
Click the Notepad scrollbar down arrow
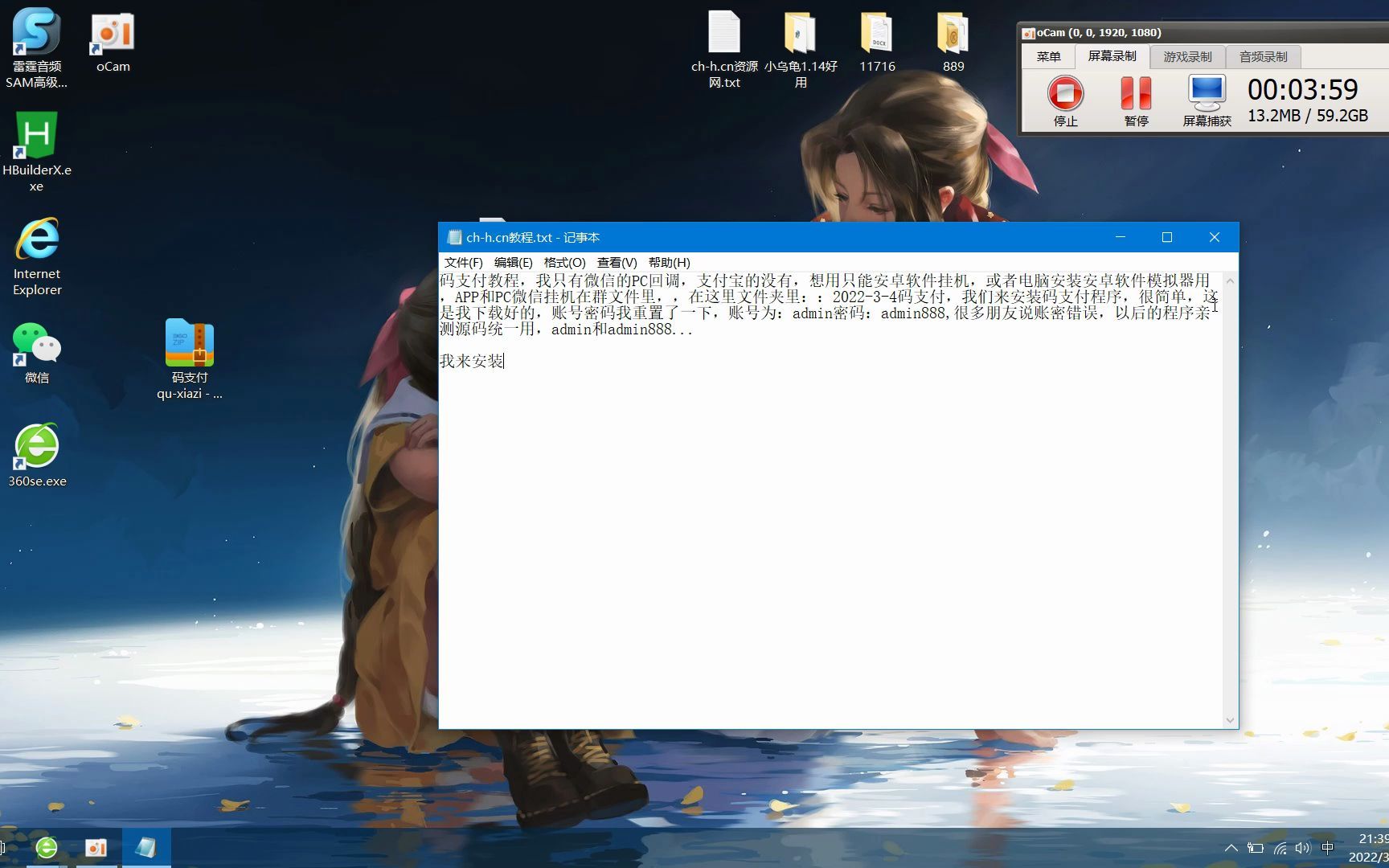pyautogui.click(x=1230, y=721)
